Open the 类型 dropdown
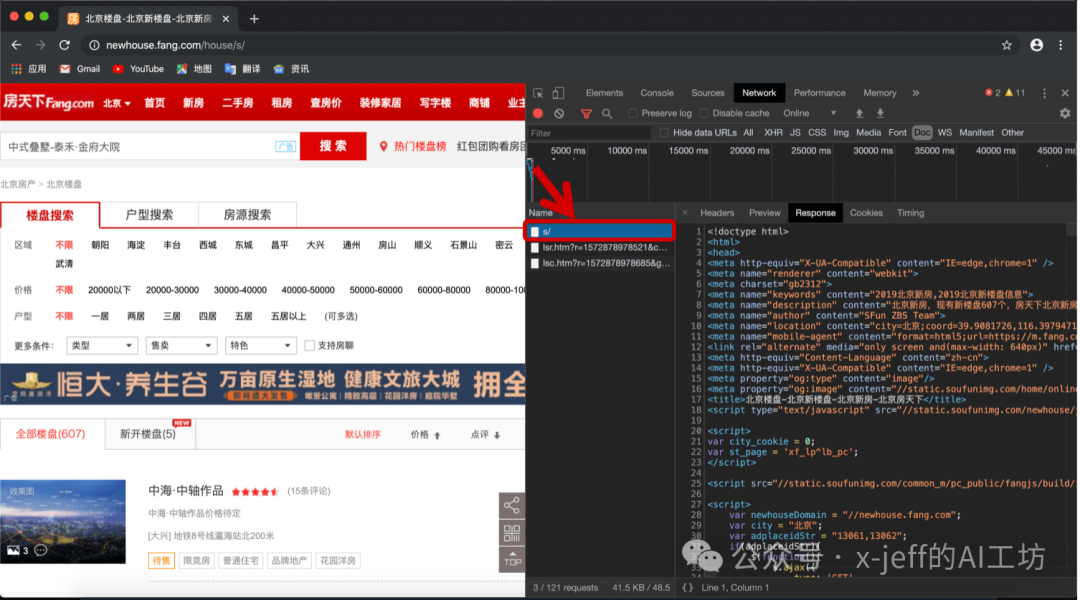 point(102,345)
